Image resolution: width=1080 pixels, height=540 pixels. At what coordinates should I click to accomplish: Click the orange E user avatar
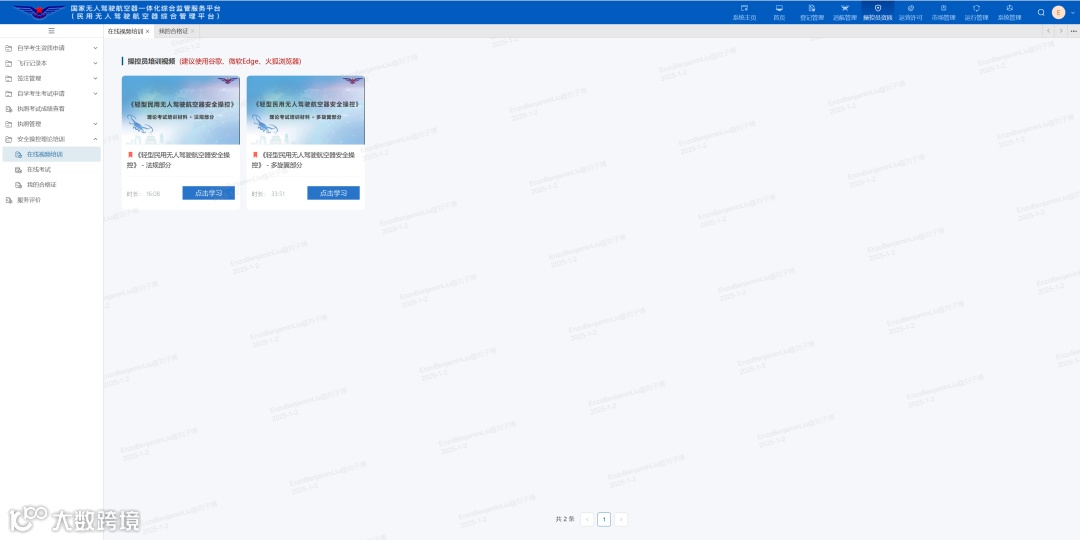pyautogui.click(x=1059, y=12)
